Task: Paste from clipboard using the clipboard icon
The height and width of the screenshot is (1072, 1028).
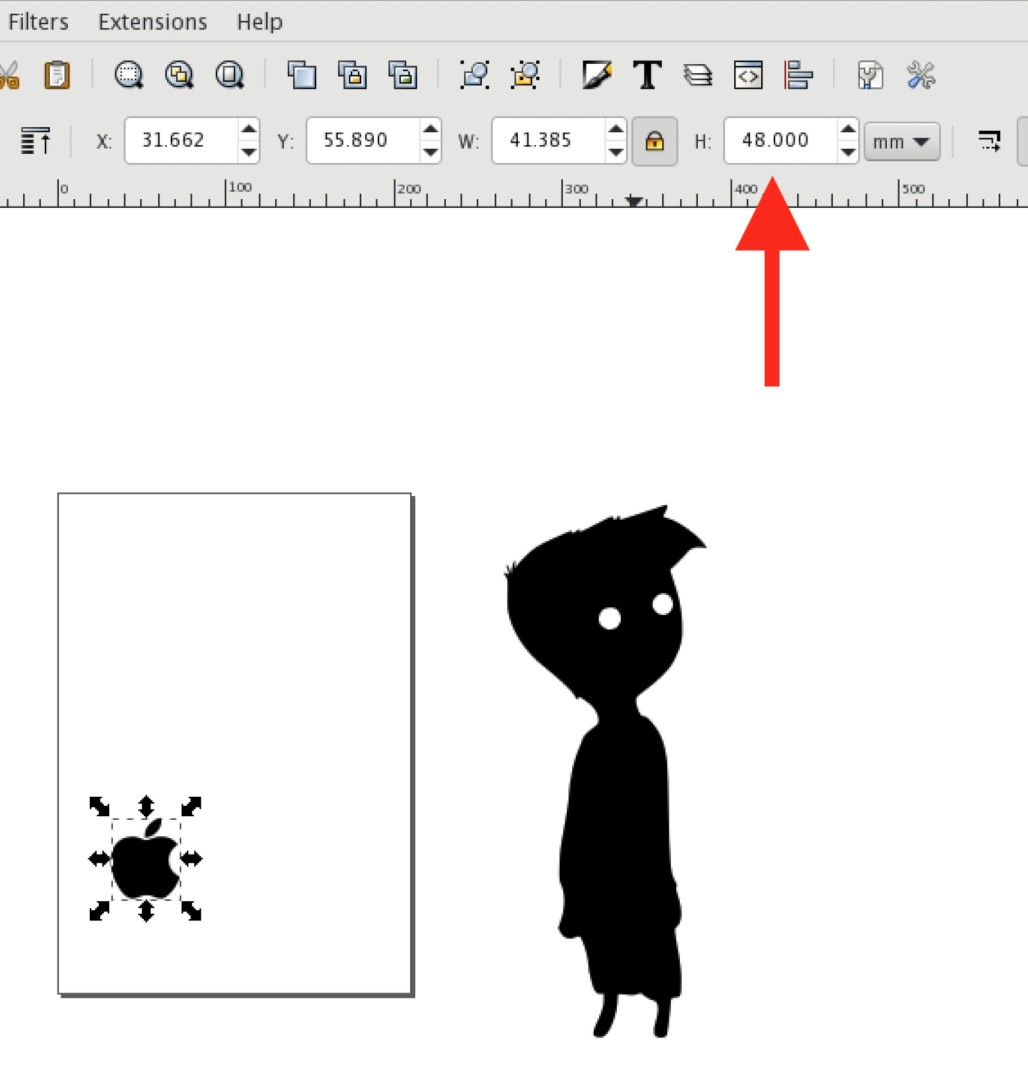Action: pos(57,75)
